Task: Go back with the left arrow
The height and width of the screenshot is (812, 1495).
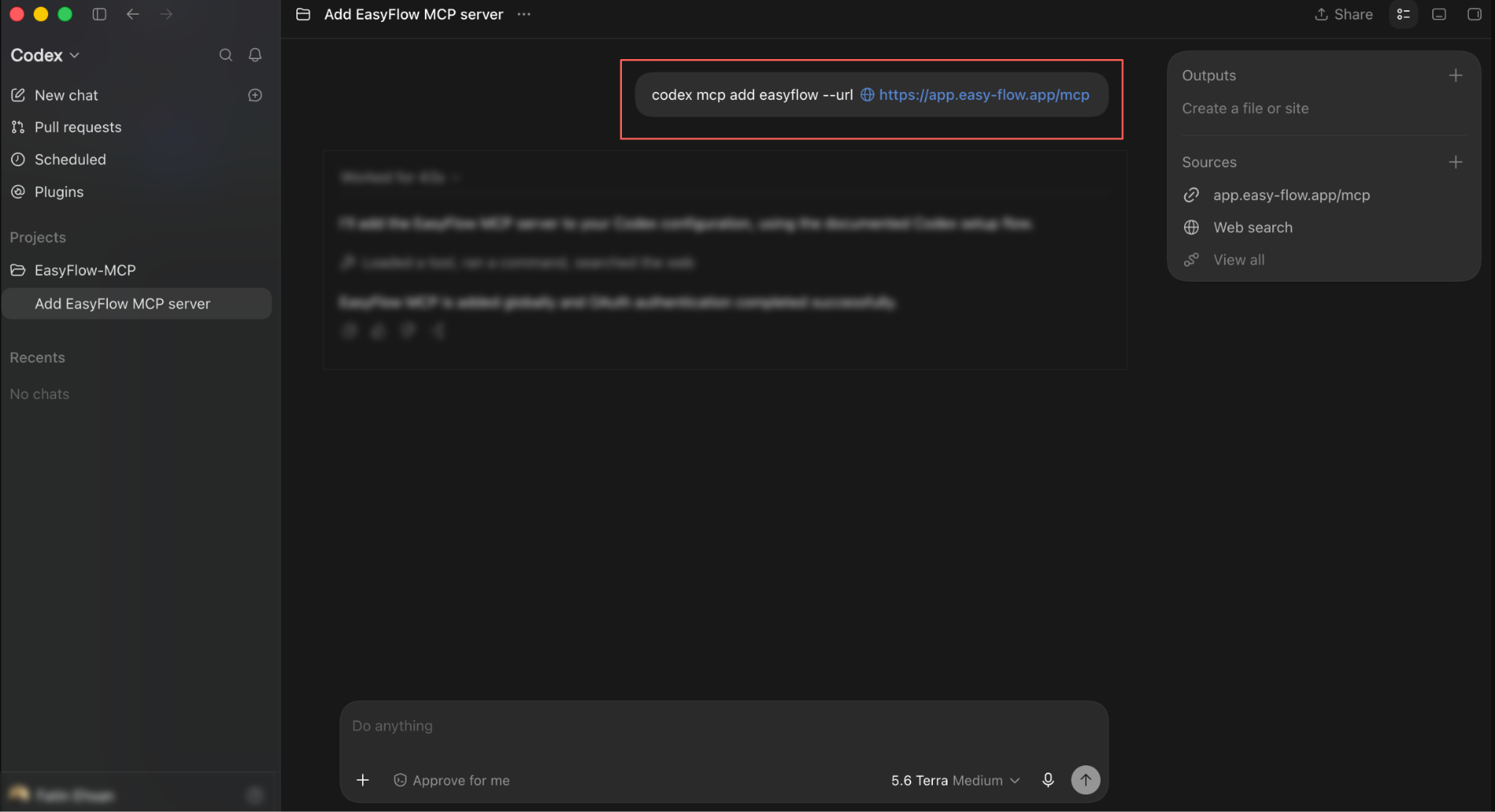Action: 132,14
